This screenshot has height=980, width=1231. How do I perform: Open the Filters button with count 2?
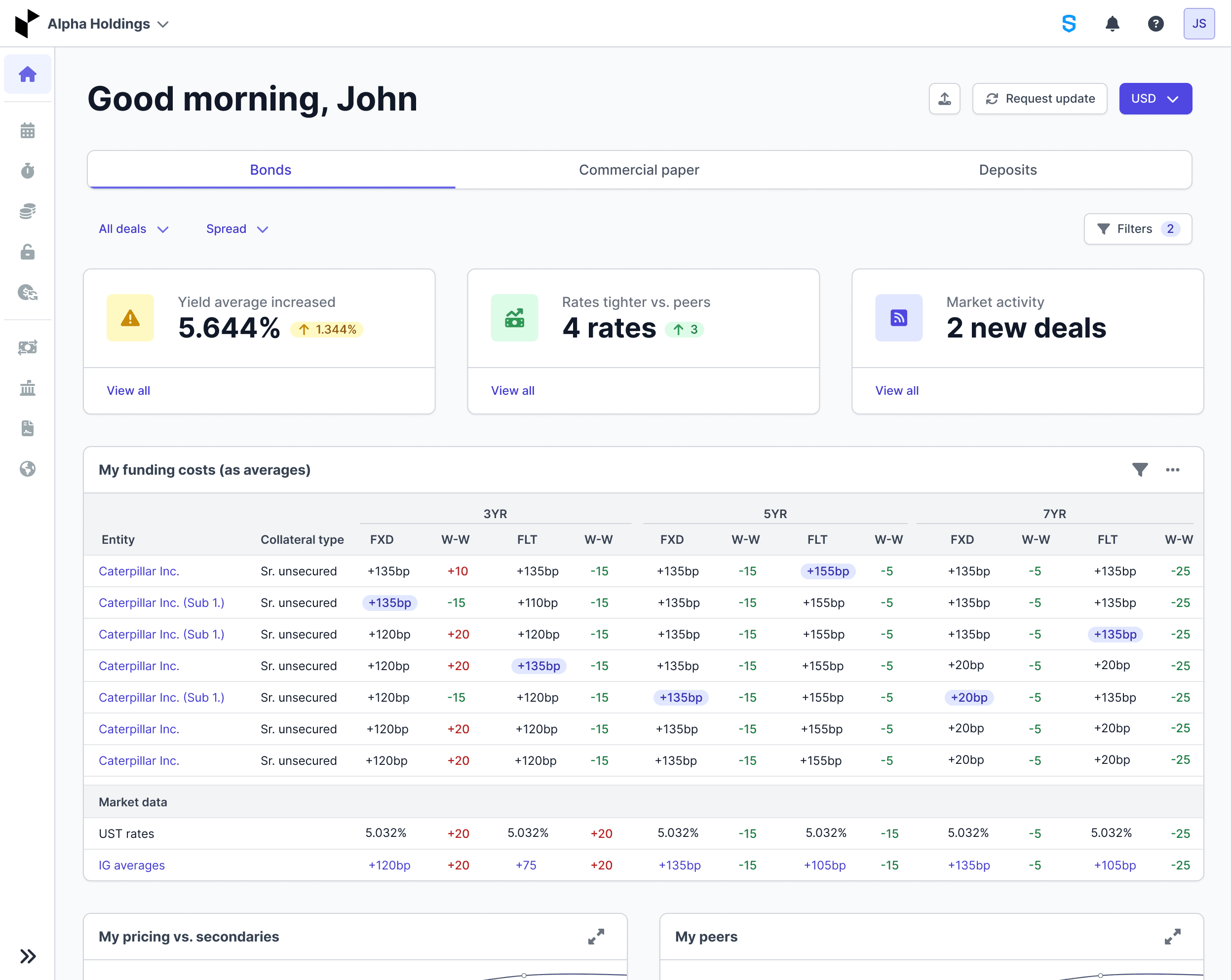[1137, 229]
